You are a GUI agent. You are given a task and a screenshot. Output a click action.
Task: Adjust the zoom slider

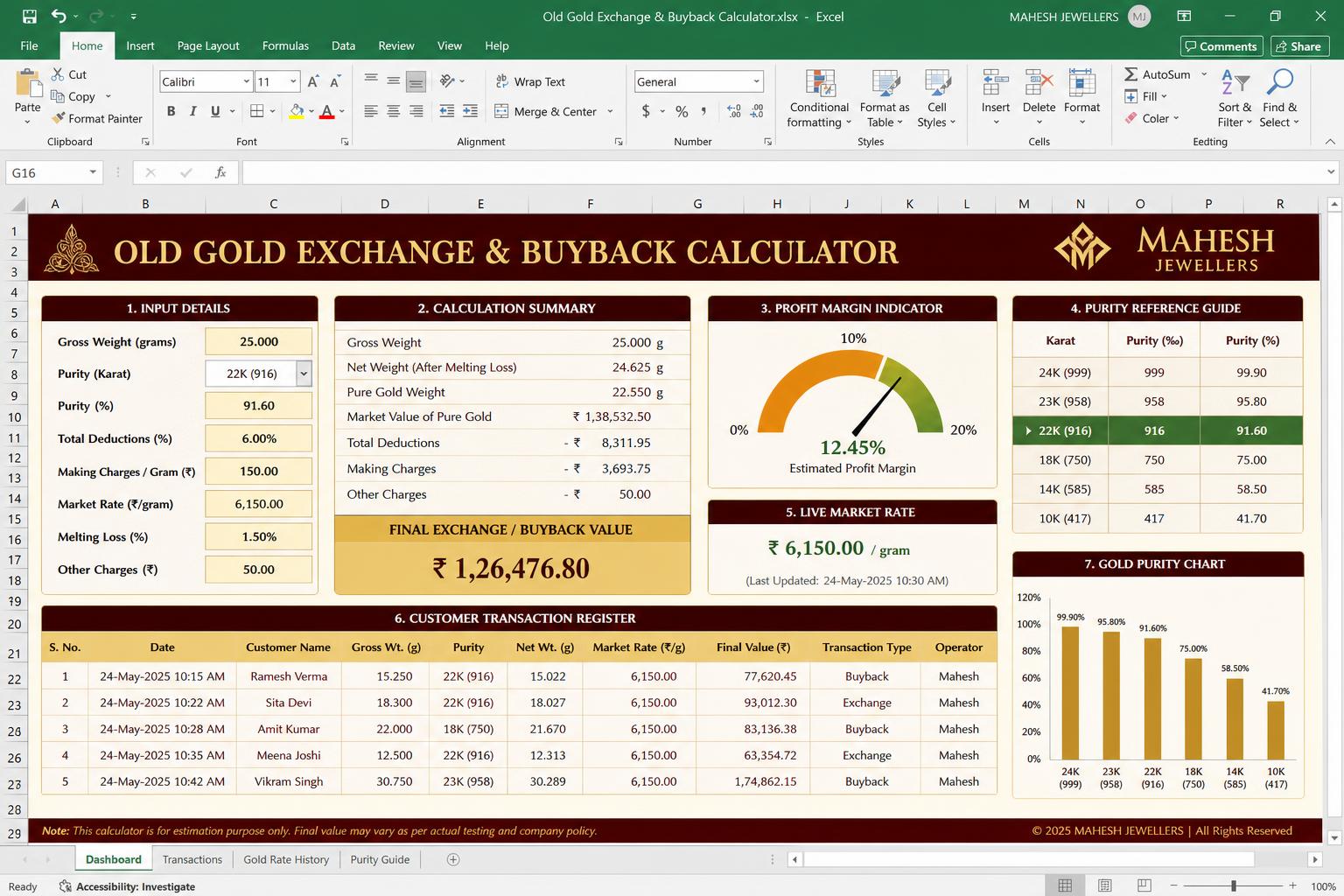(1234, 885)
